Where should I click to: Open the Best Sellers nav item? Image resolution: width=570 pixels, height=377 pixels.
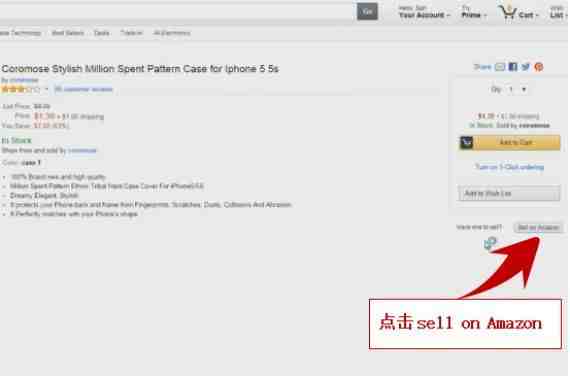(68, 33)
